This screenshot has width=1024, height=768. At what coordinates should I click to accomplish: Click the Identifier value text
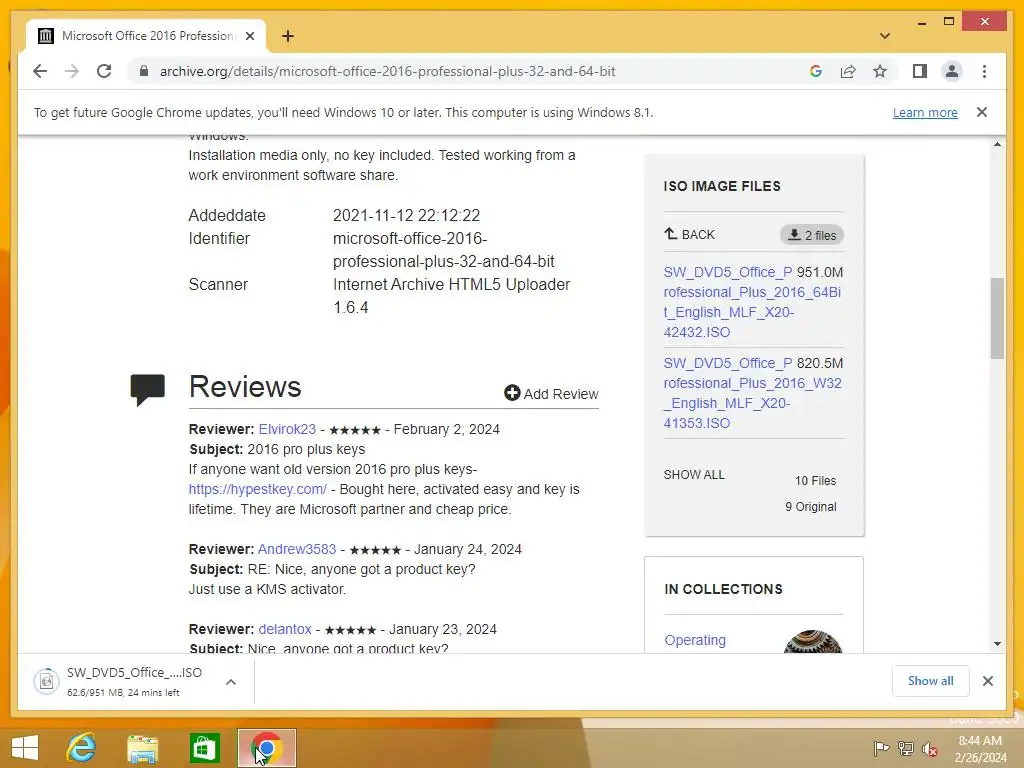click(443, 250)
